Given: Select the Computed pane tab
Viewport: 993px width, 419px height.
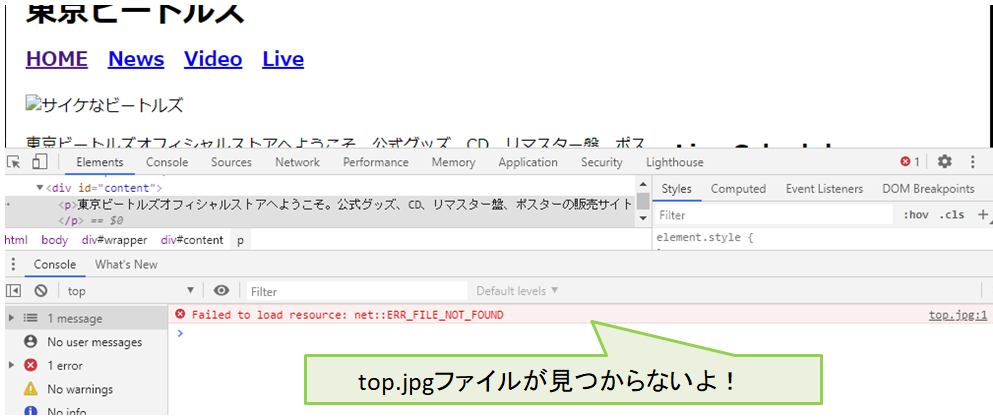Looking at the screenshot, I should coord(738,189).
